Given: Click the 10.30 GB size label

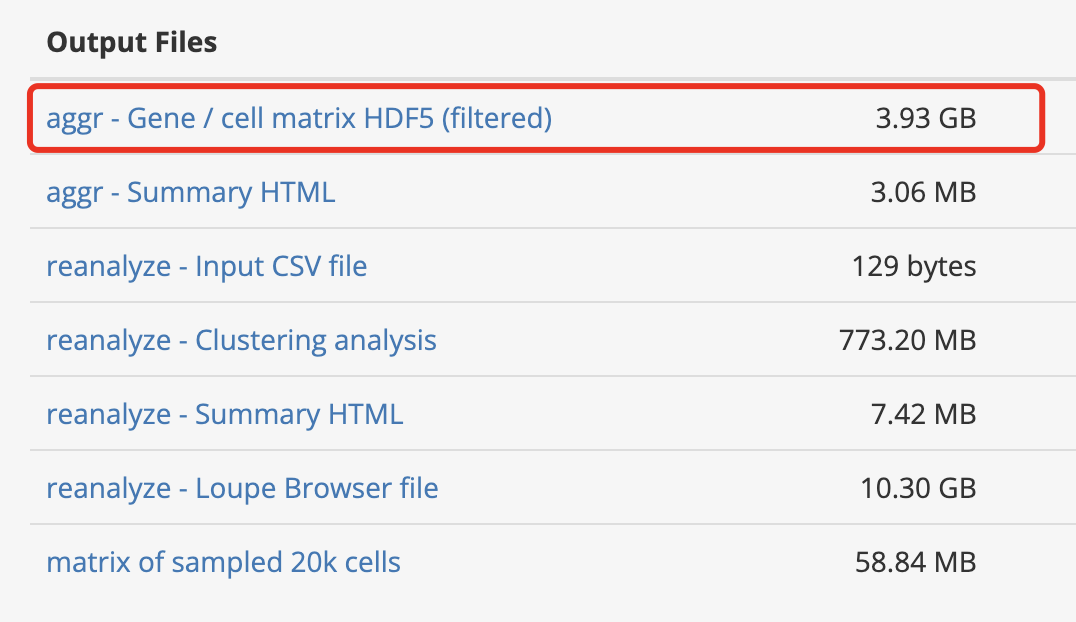Looking at the screenshot, I should (x=918, y=489).
